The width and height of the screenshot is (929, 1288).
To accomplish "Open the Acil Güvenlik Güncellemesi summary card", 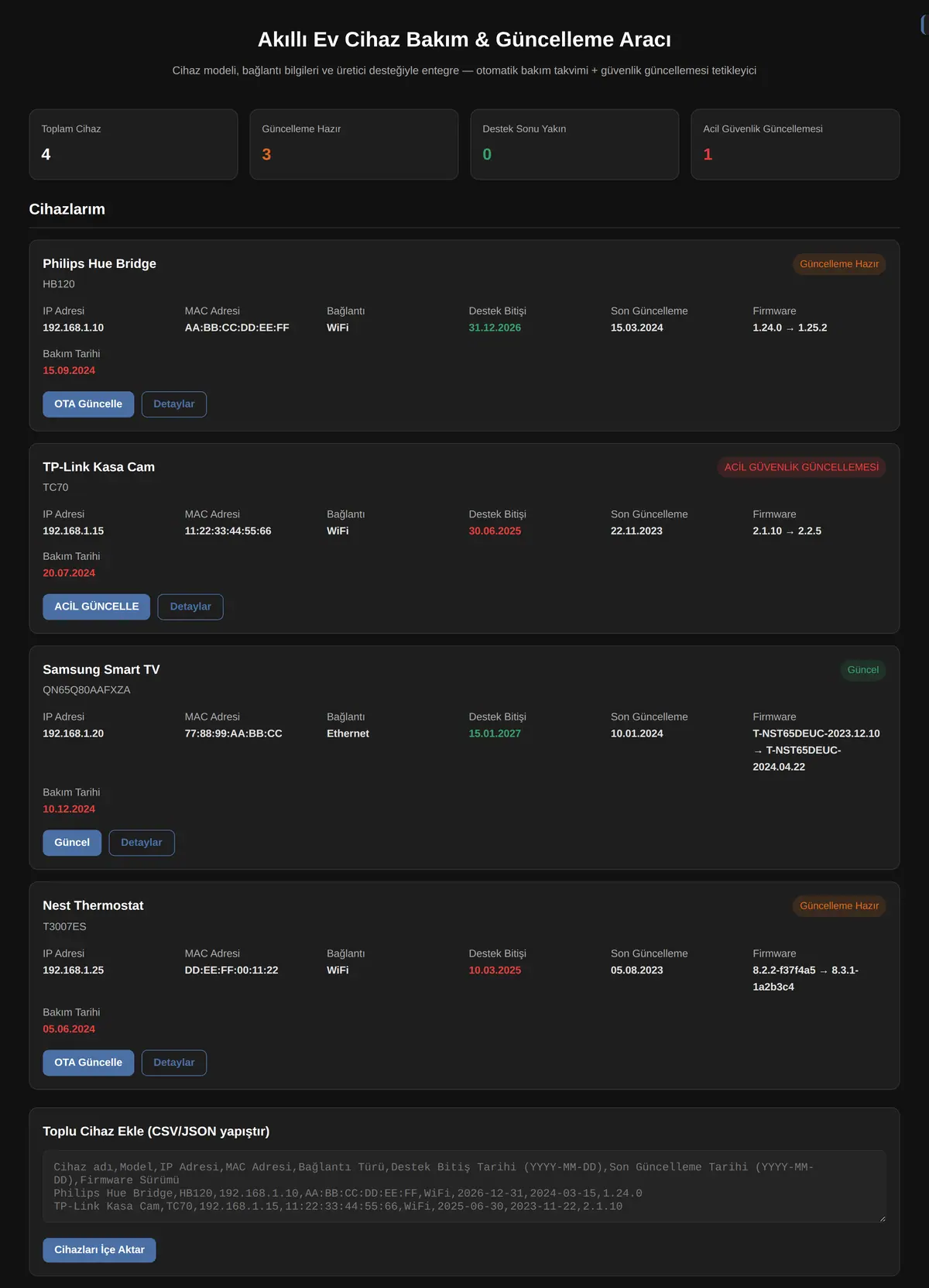I will 795,144.
